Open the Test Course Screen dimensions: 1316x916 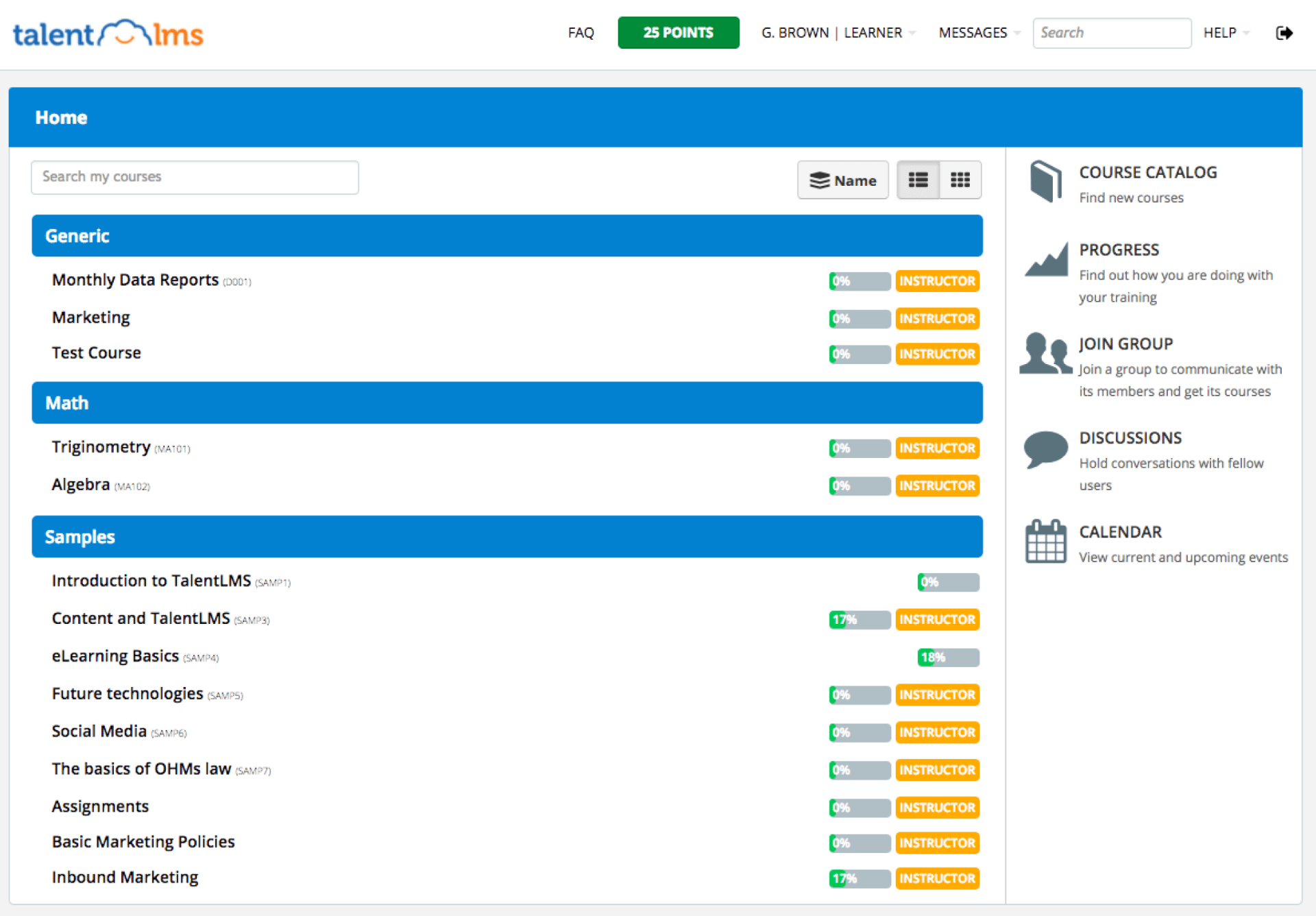[x=96, y=352]
